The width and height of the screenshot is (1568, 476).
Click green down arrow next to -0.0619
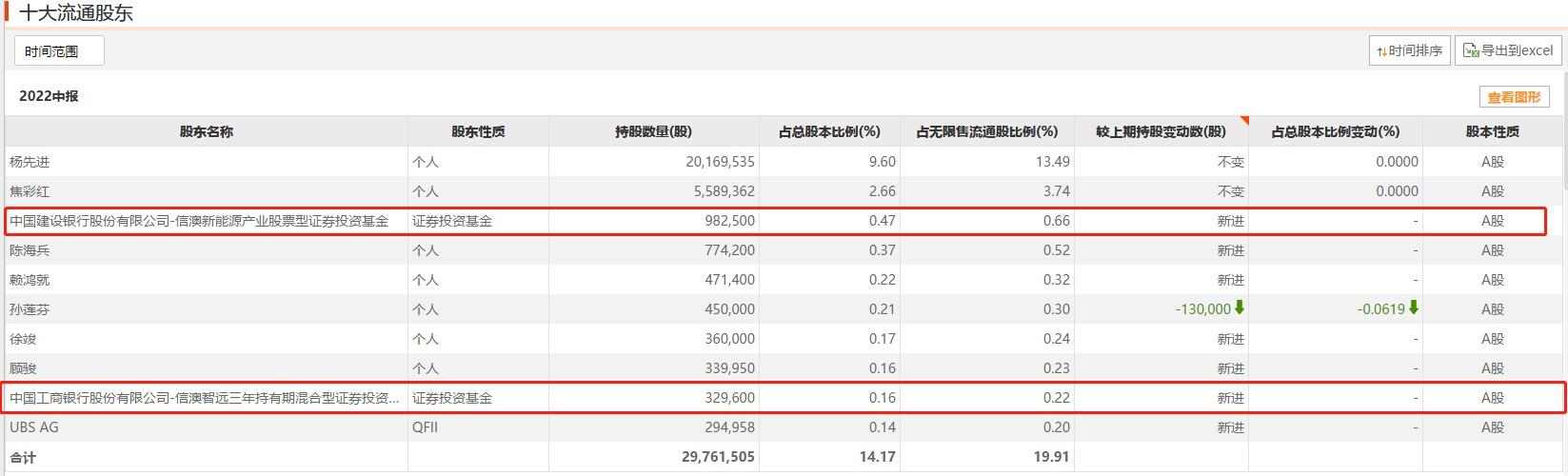point(1414,307)
